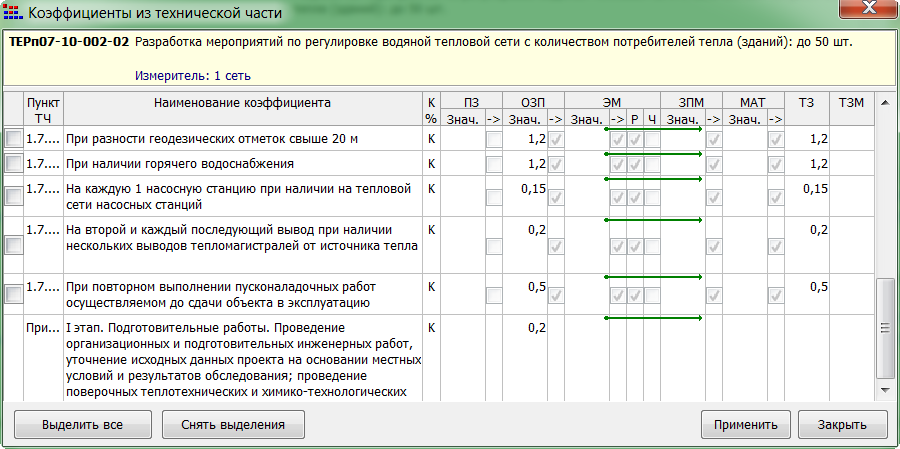Screen dimensions: 900x449
Task: Click the application icon in the title bar
Action: coord(14,12)
